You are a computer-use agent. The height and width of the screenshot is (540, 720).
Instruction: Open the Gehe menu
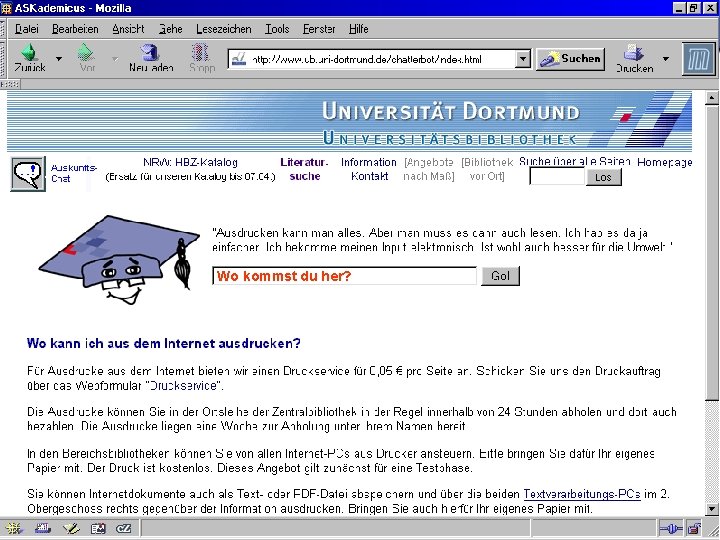(x=170, y=29)
